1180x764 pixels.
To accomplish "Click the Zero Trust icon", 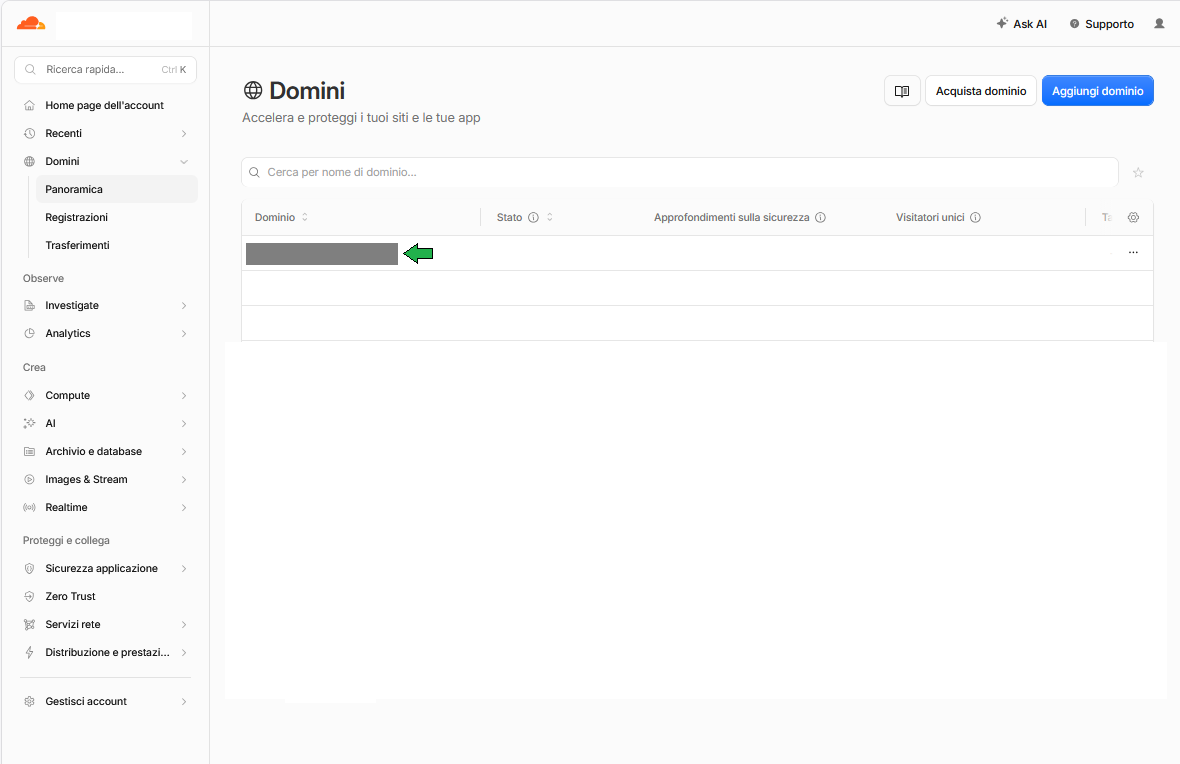I will coord(29,596).
